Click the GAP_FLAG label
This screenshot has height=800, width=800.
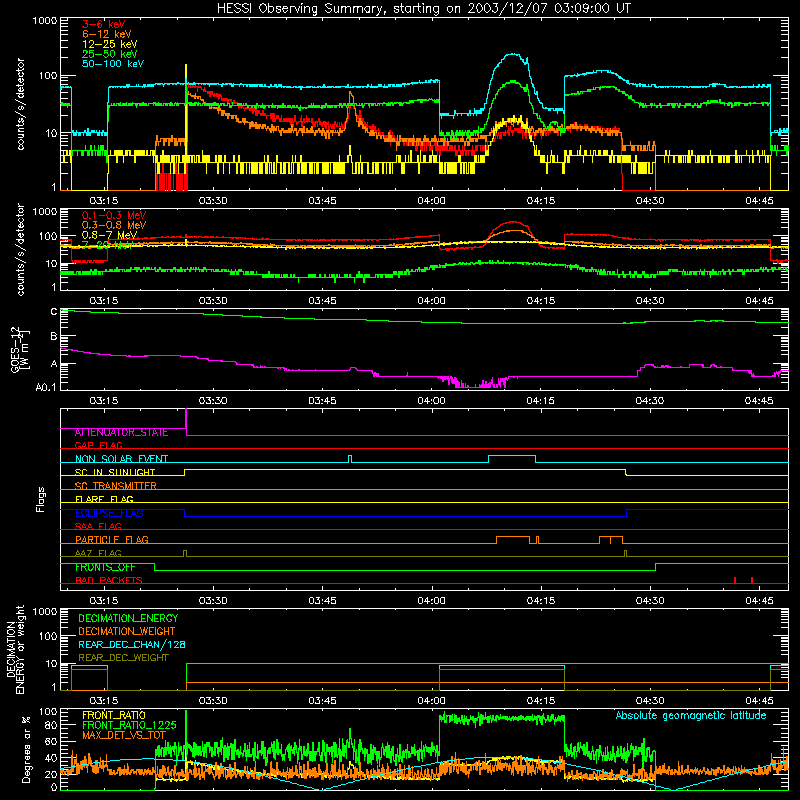pyautogui.click(x=98, y=445)
